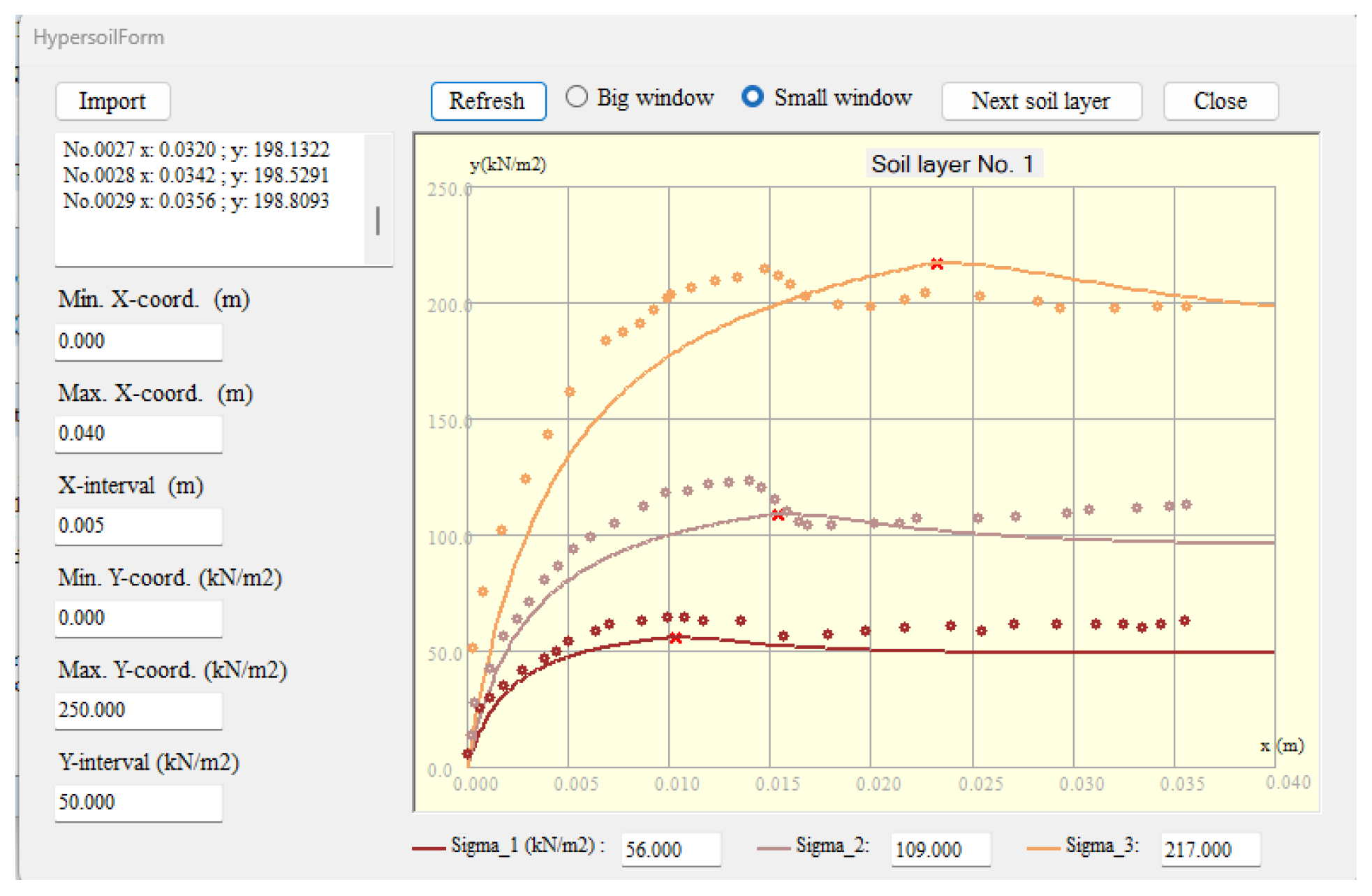This screenshot has width=1372, height=896.
Task: Click the Sigma_1 value field
Action: [670, 849]
